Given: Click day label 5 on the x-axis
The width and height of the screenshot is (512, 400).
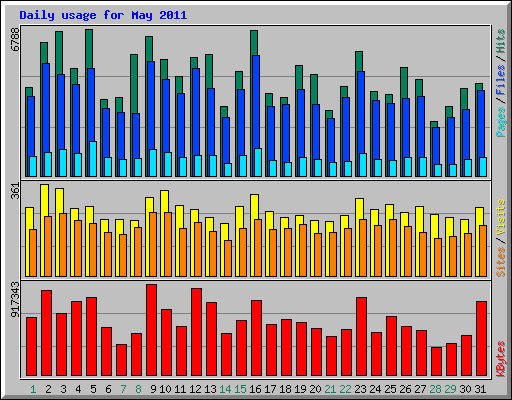Looking at the screenshot, I should click(93, 389).
